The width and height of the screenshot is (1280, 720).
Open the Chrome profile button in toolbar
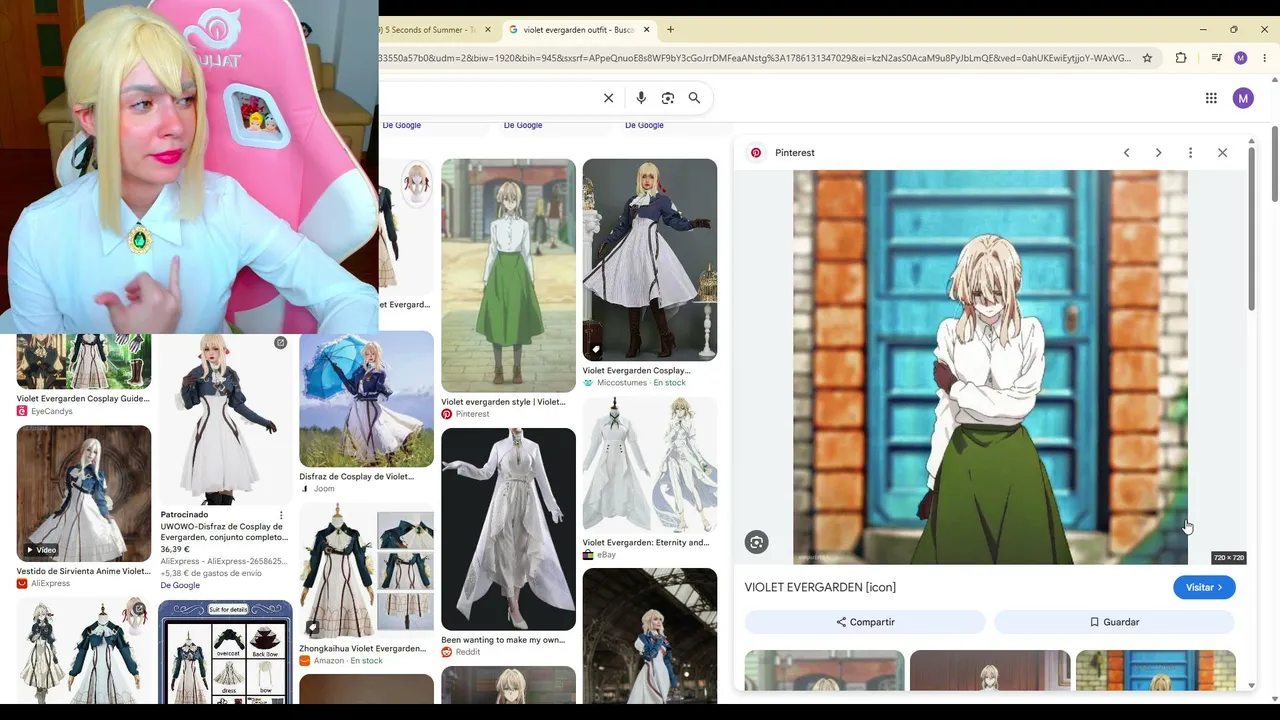[x=1241, y=58]
